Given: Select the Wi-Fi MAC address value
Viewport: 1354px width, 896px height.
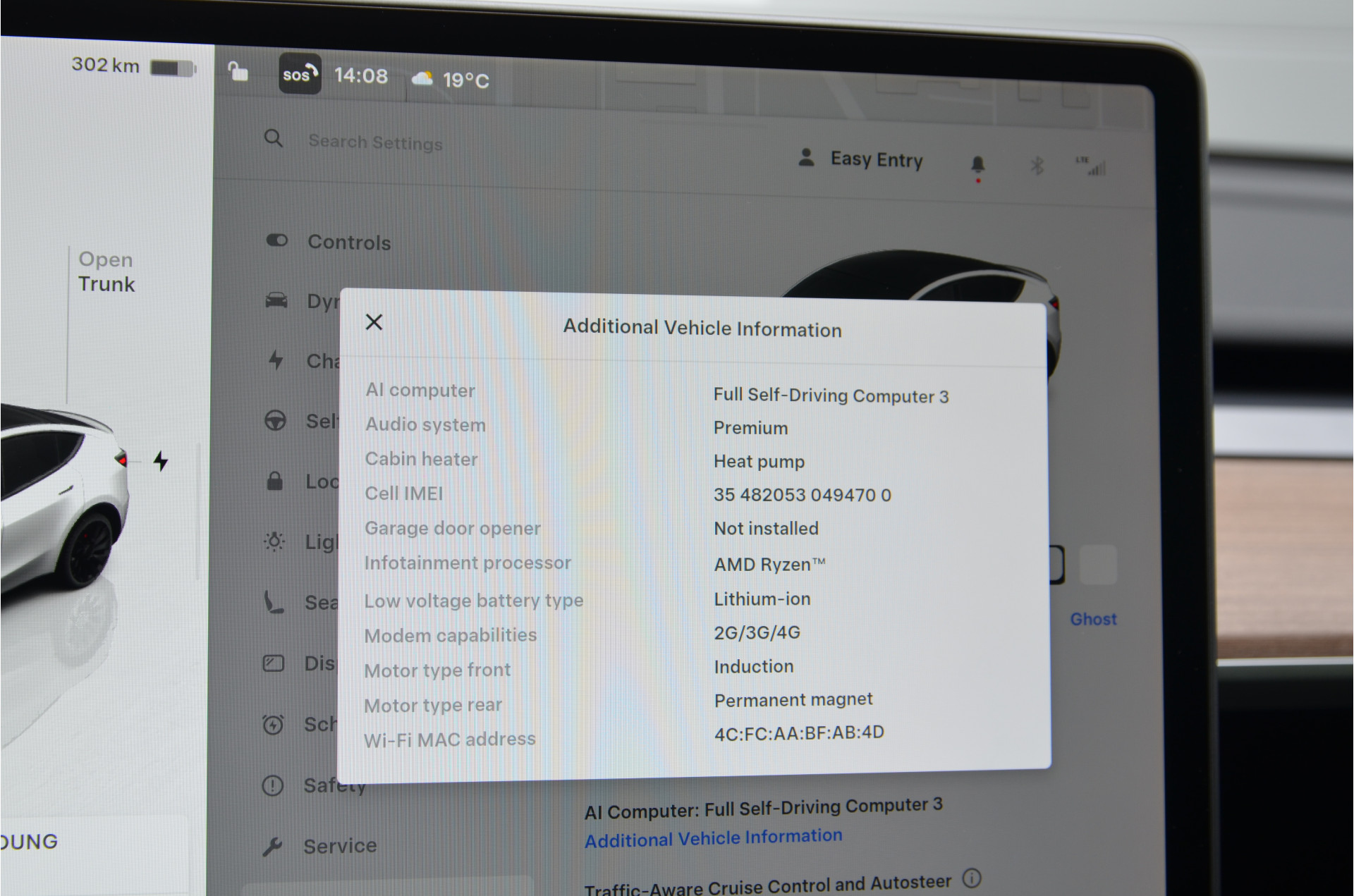Looking at the screenshot, I should [x=799, y=733].
